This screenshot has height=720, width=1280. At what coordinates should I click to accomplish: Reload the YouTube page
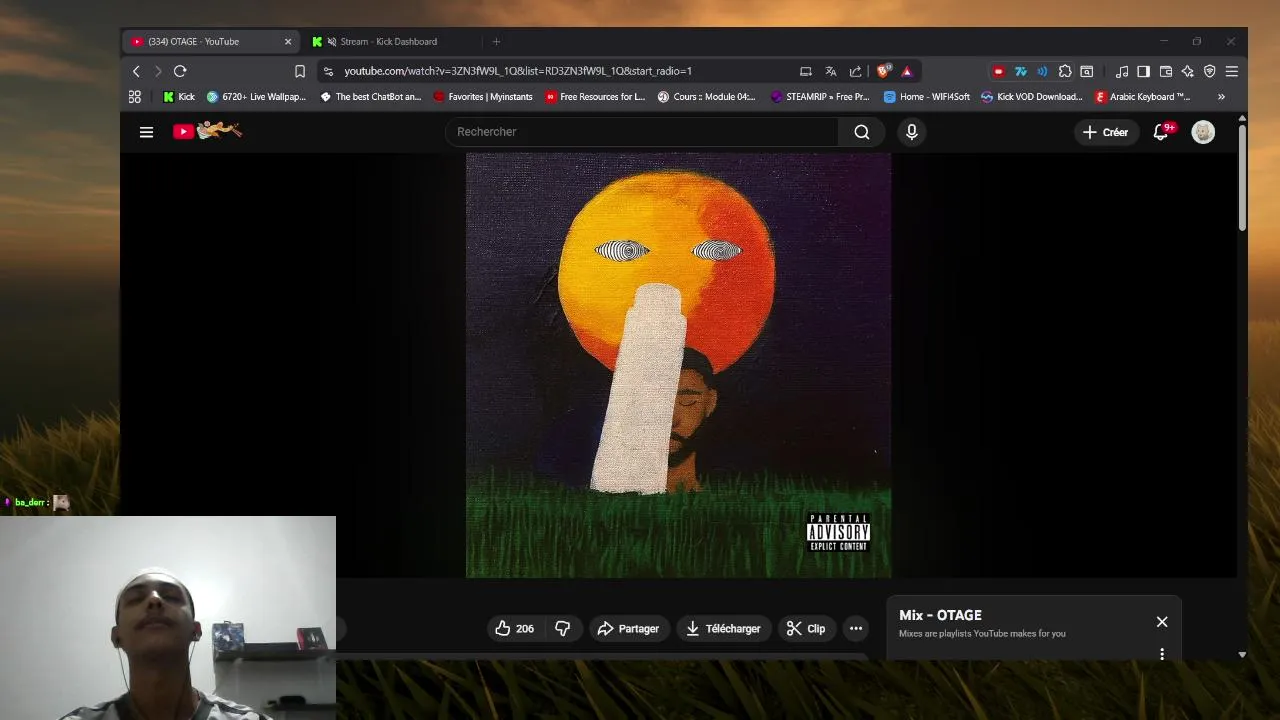(180, 71)
